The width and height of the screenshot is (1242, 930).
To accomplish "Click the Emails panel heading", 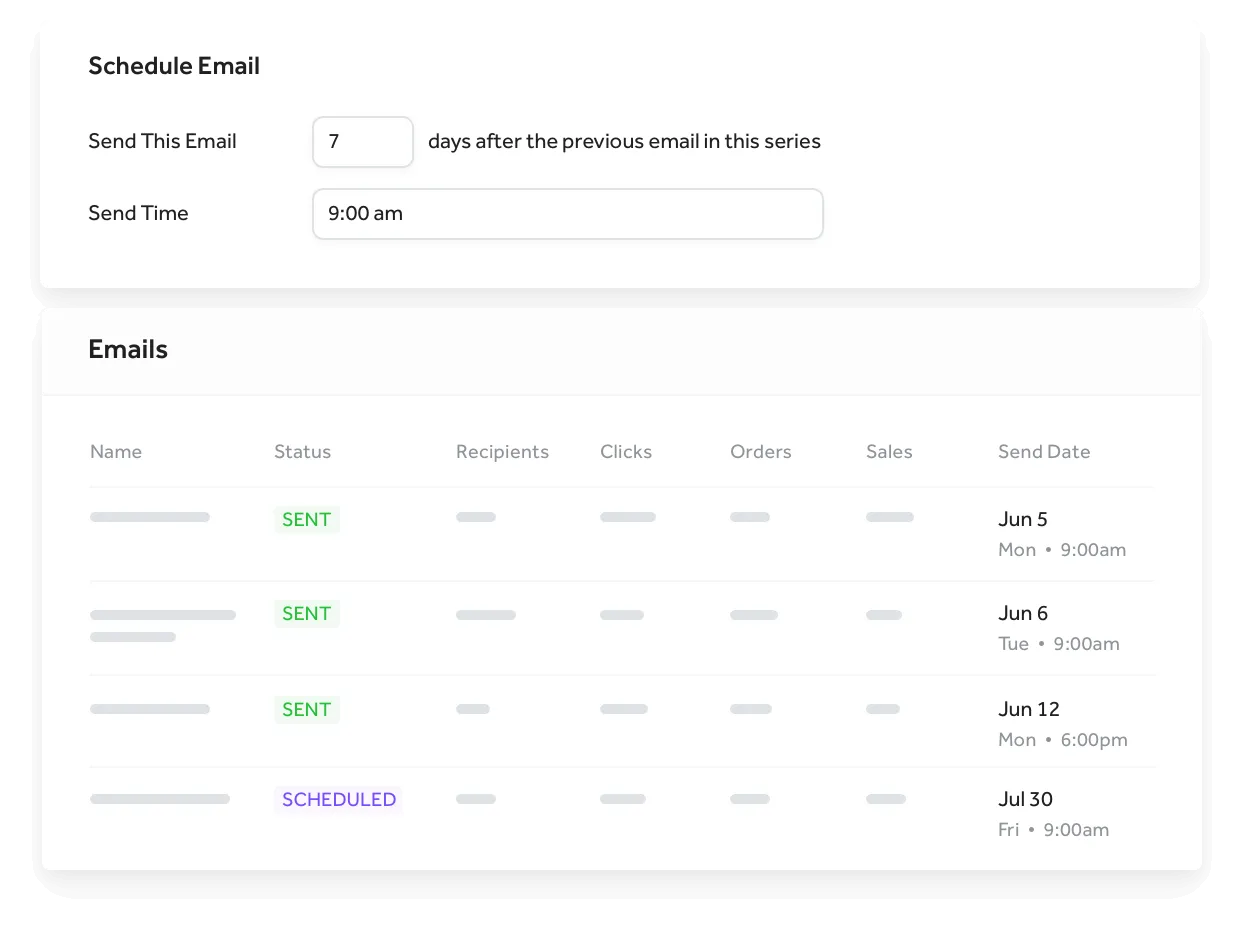I will pyautogui.click(x=128, y=349).
